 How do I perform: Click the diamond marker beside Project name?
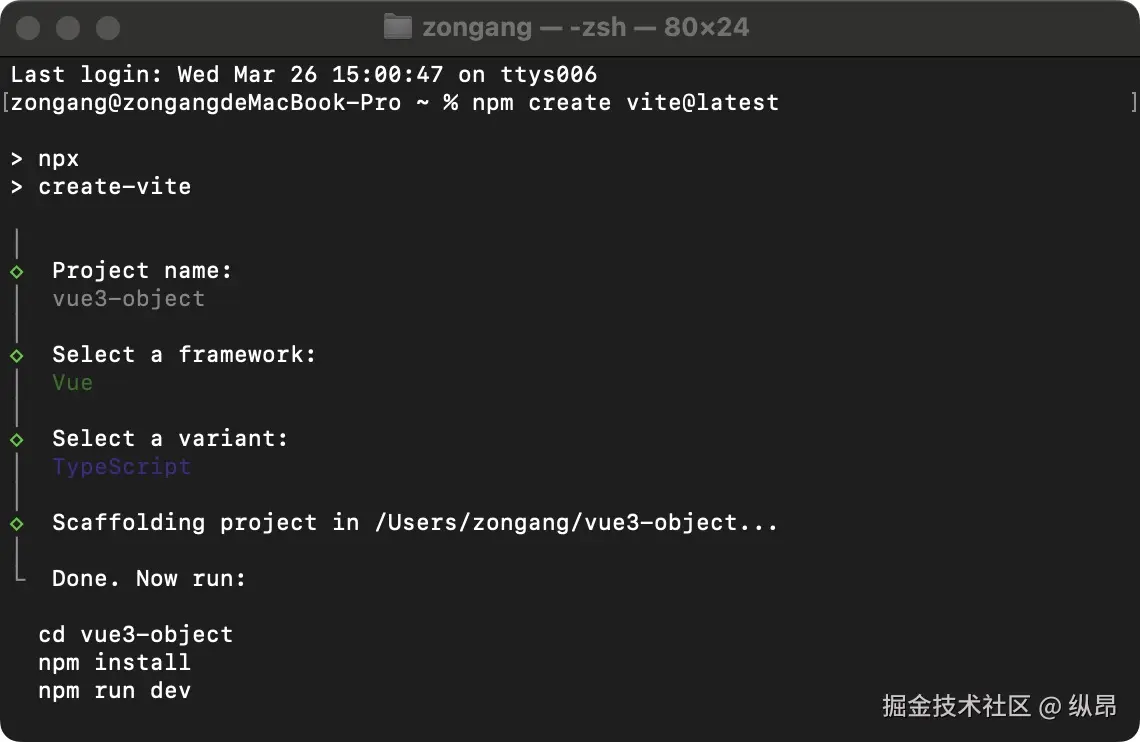pyautogui.click(x=17, y=271)
